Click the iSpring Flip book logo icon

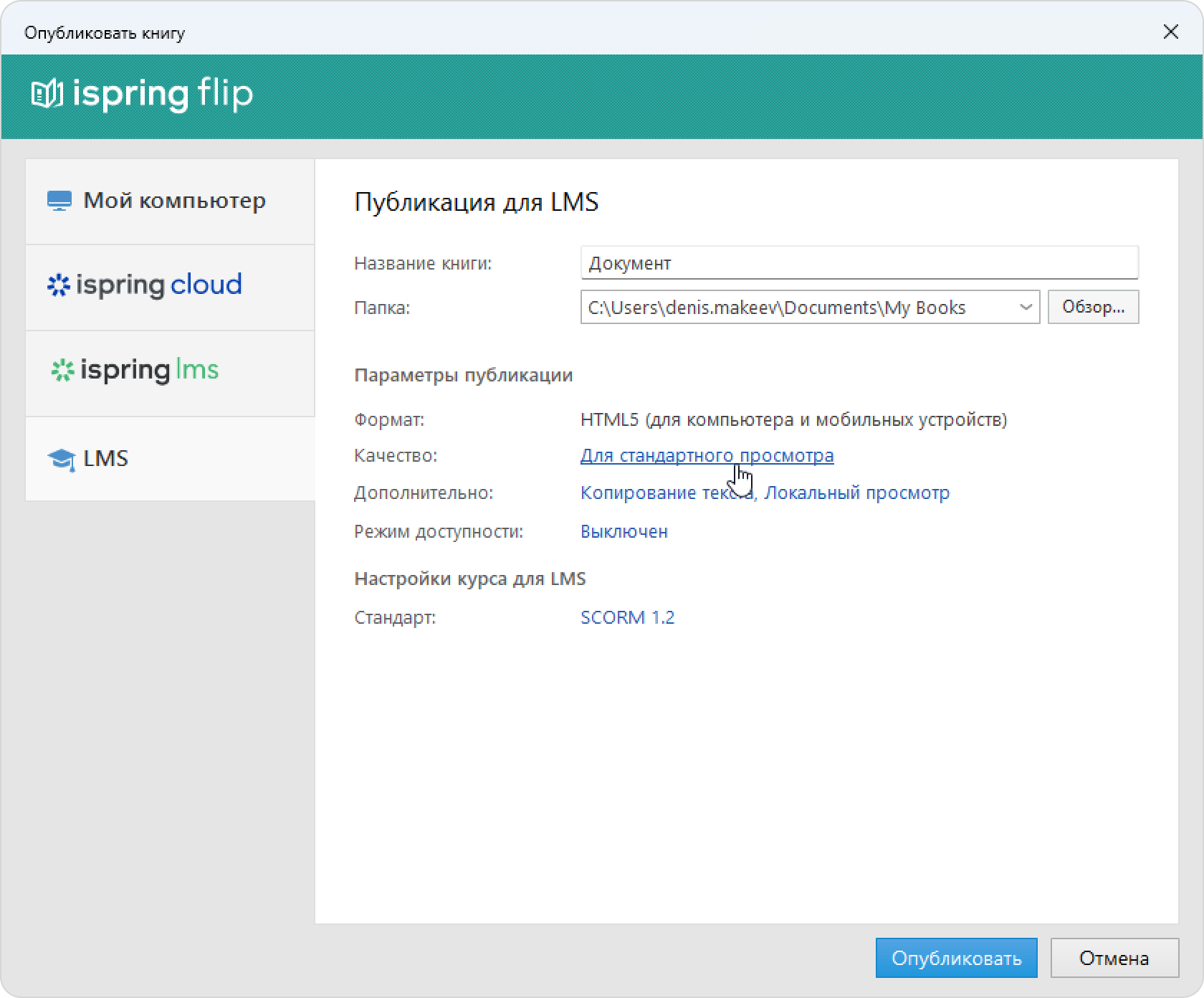(47, 94)
